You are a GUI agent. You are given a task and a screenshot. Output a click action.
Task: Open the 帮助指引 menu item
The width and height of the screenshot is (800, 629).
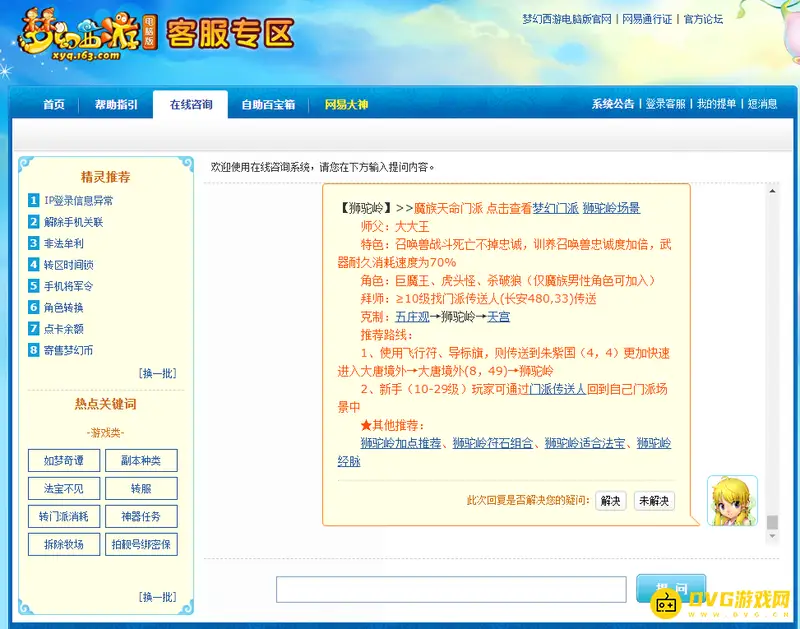116,105
